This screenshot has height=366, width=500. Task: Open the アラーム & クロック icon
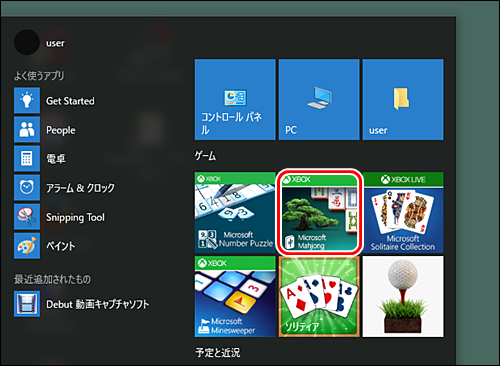point(27,187)
